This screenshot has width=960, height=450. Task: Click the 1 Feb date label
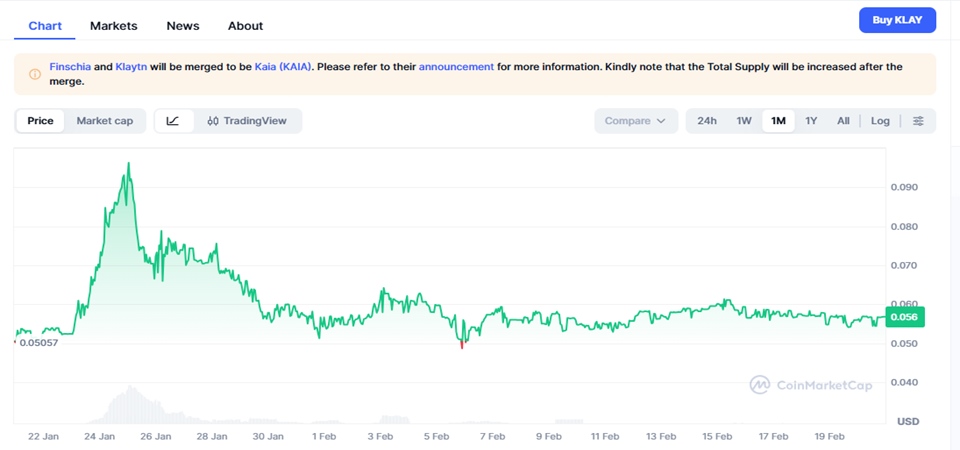pyautogui.click(x=324, y=437)
